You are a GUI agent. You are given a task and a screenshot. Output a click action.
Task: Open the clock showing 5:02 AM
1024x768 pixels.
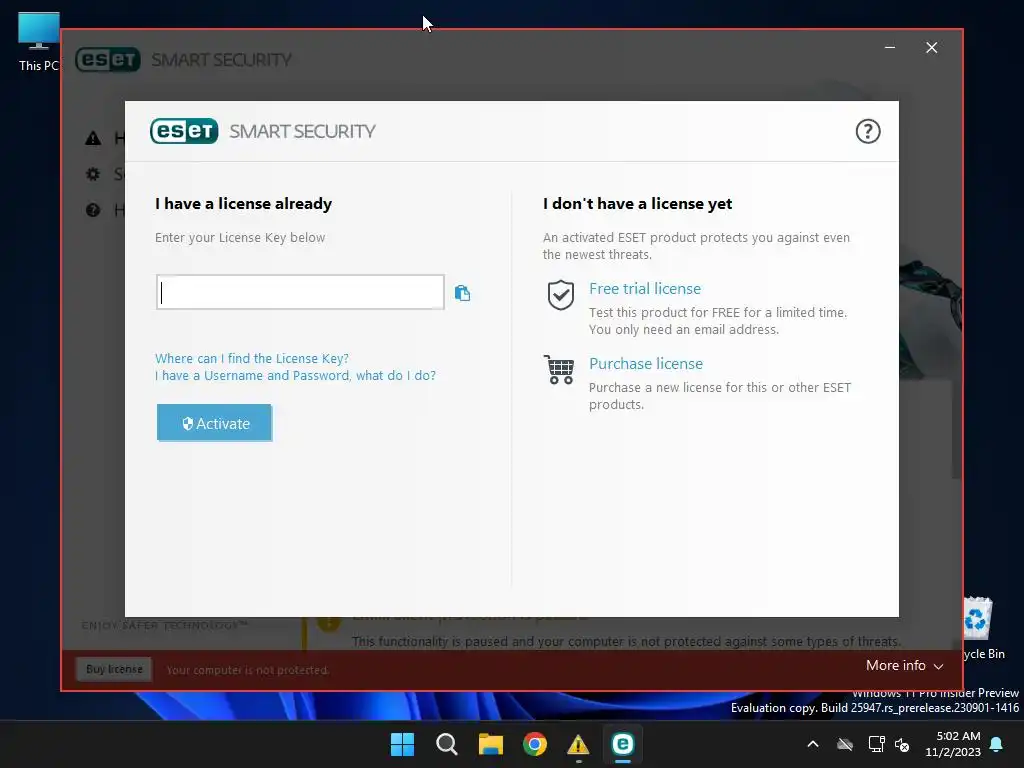click(953, 744)
